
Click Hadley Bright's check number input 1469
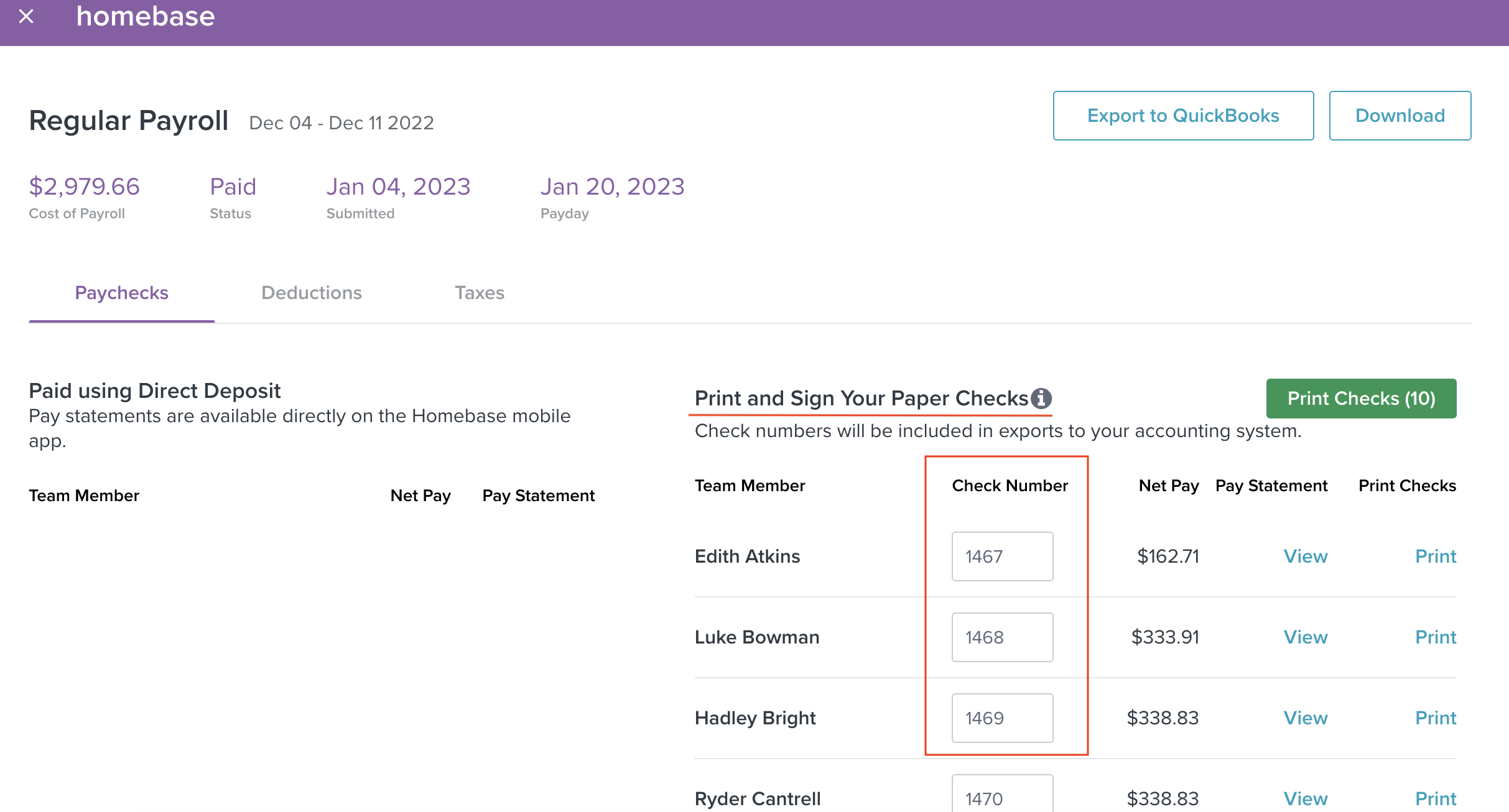pos(1001,718)
